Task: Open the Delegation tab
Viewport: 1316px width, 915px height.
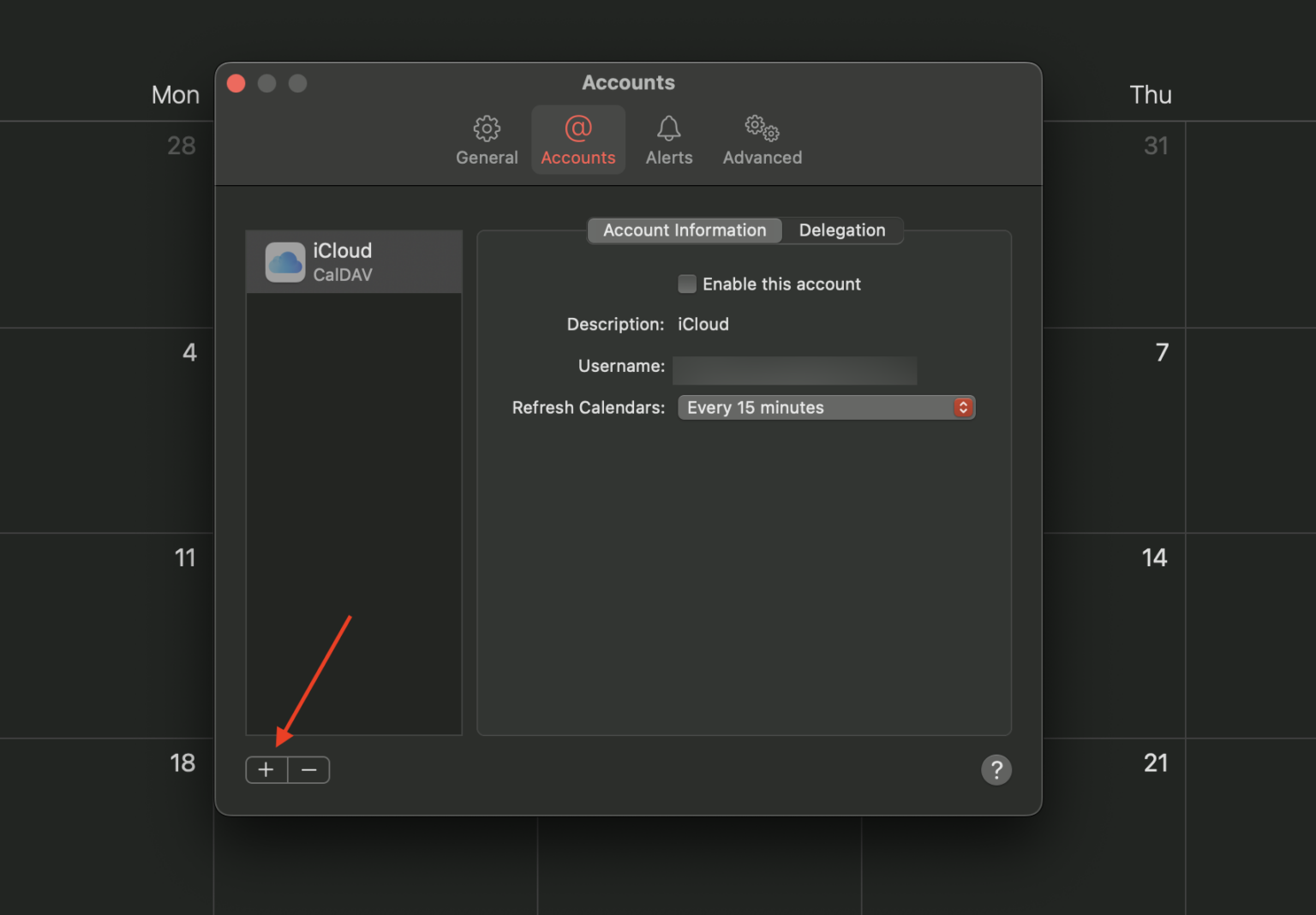Action: click(x=841, y=230)
